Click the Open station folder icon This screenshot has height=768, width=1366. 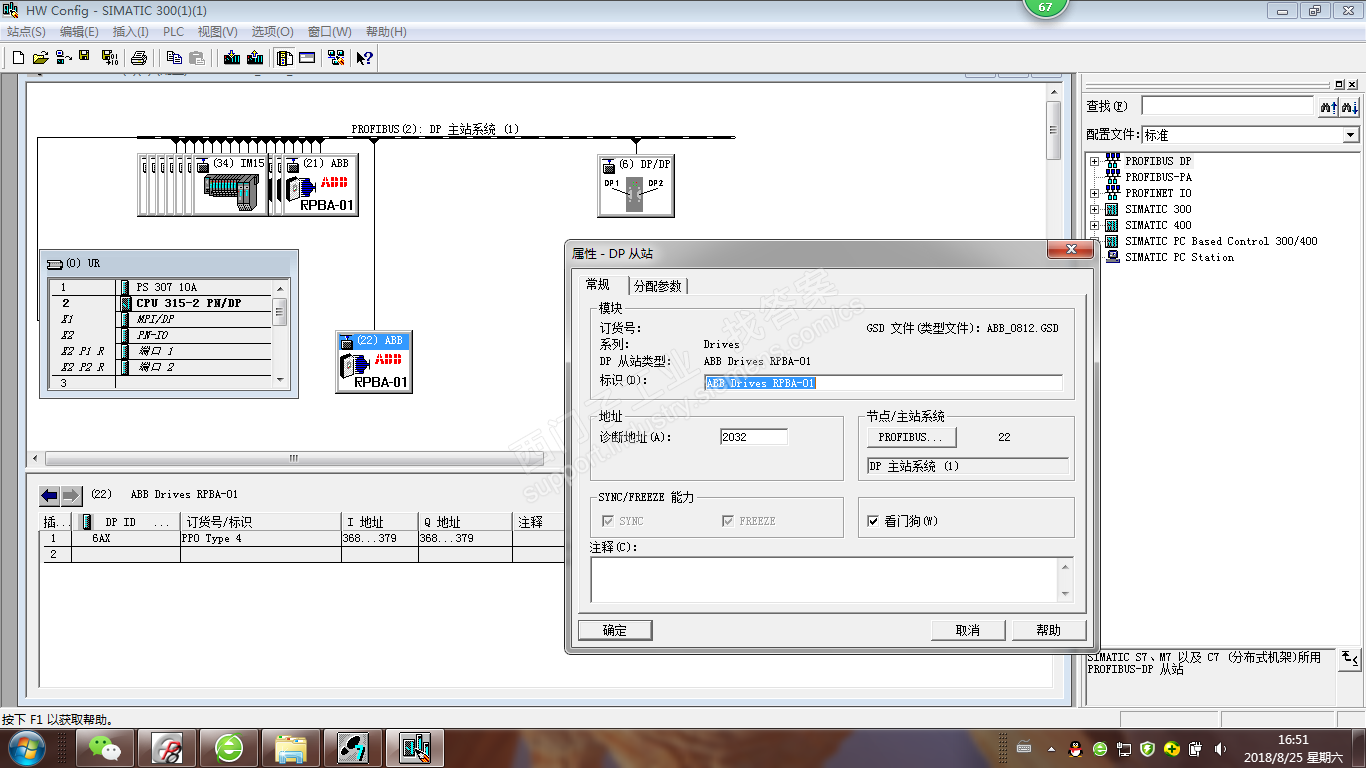click(41, 58)
